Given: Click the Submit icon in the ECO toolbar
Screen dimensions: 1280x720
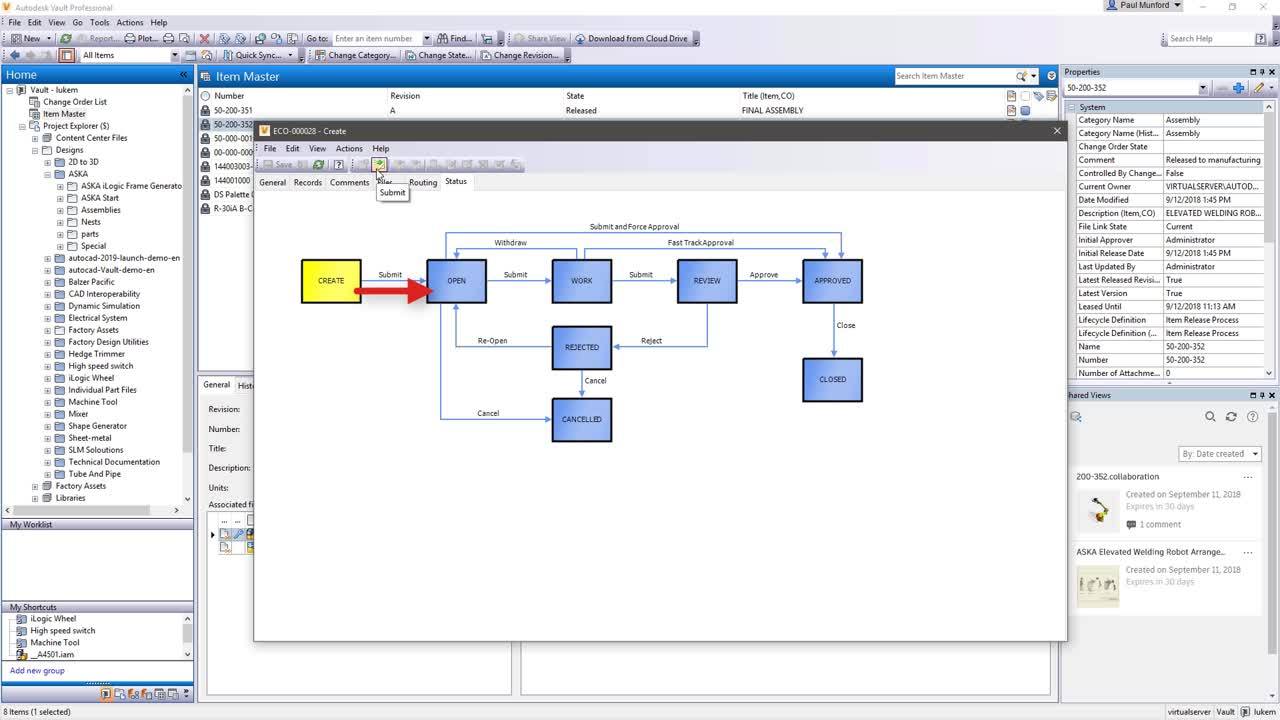Looking at the screenshot, I should click(x=378, y=165).
